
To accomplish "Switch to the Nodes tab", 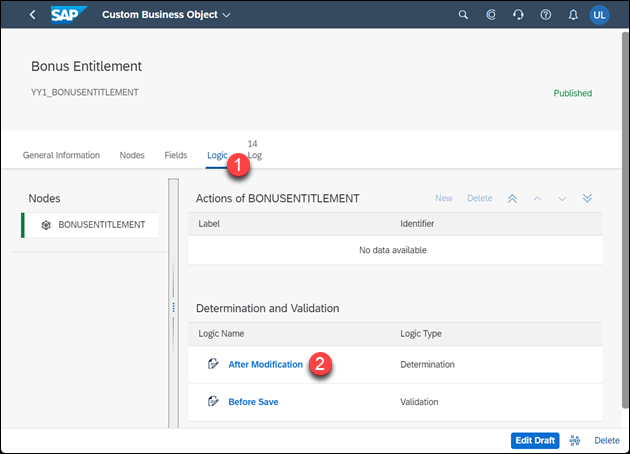I will [132, 155].
